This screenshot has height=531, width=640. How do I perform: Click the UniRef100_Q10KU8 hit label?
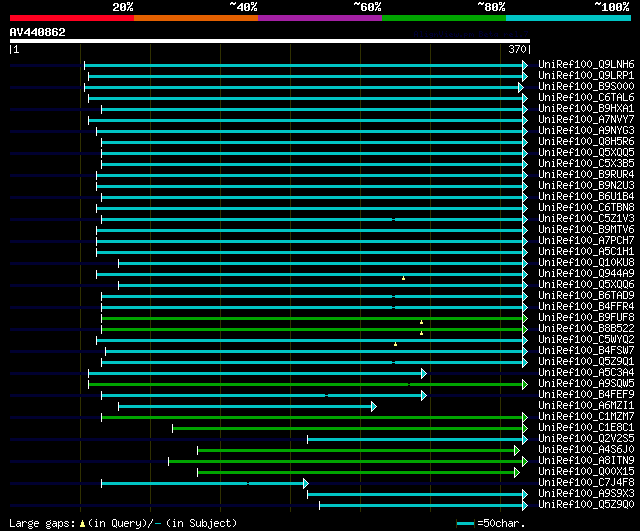(x=586, y=263)
